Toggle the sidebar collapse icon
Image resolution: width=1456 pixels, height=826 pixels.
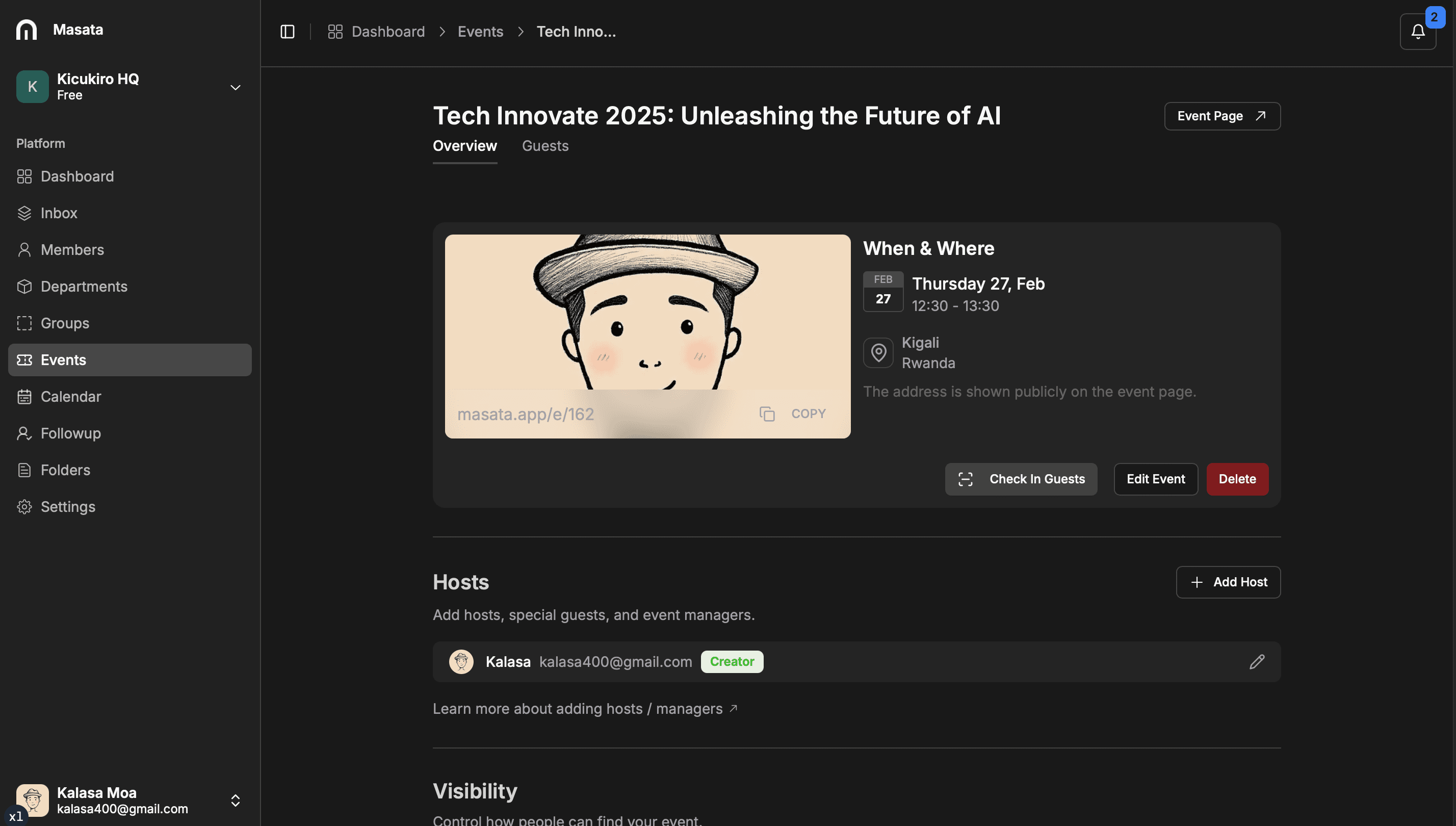point(287,32)
